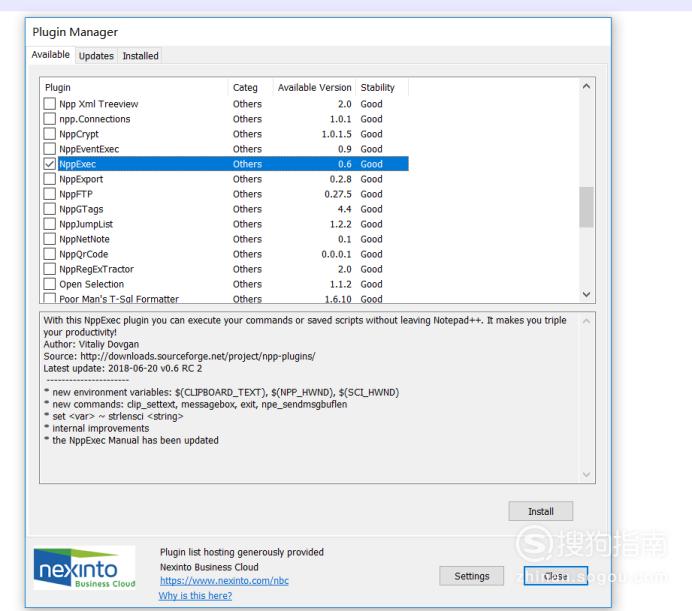
Task: Select the NppFTP plugin name
Action: 76,194
